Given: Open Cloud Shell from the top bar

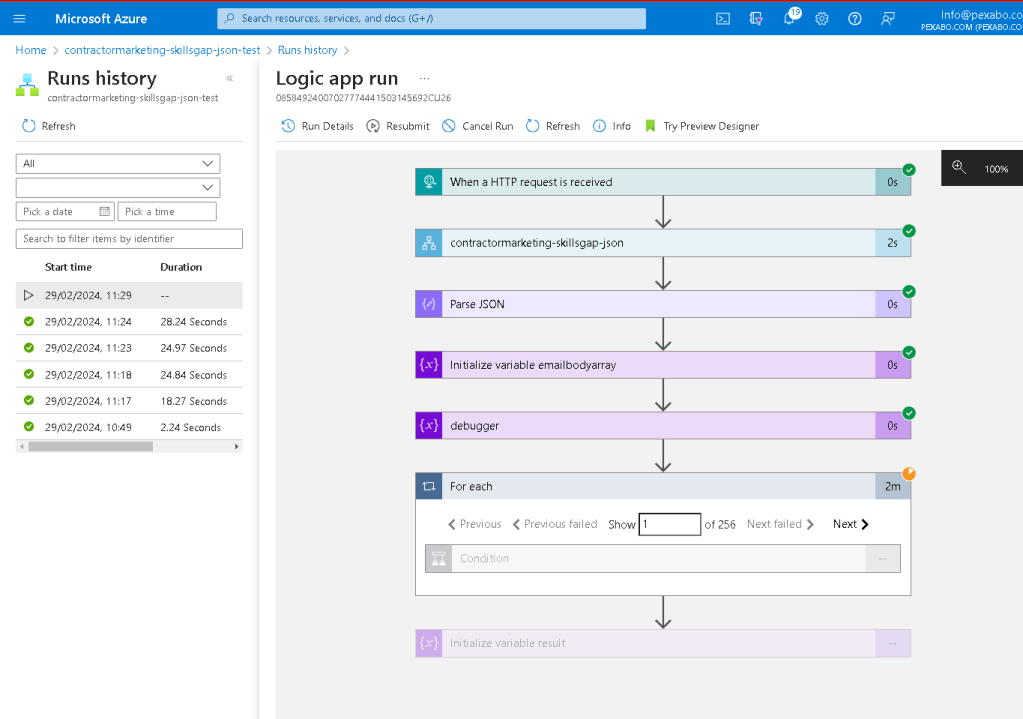Looking at the screenshot, I should coord(723,18).
